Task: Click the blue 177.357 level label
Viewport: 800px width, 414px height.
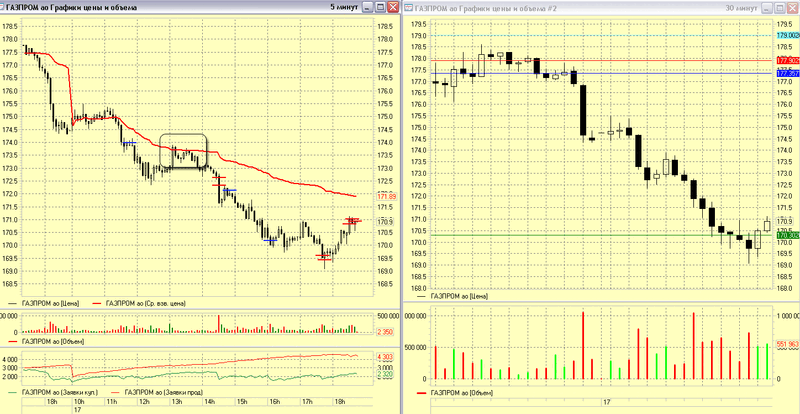Action: point(787,74)
